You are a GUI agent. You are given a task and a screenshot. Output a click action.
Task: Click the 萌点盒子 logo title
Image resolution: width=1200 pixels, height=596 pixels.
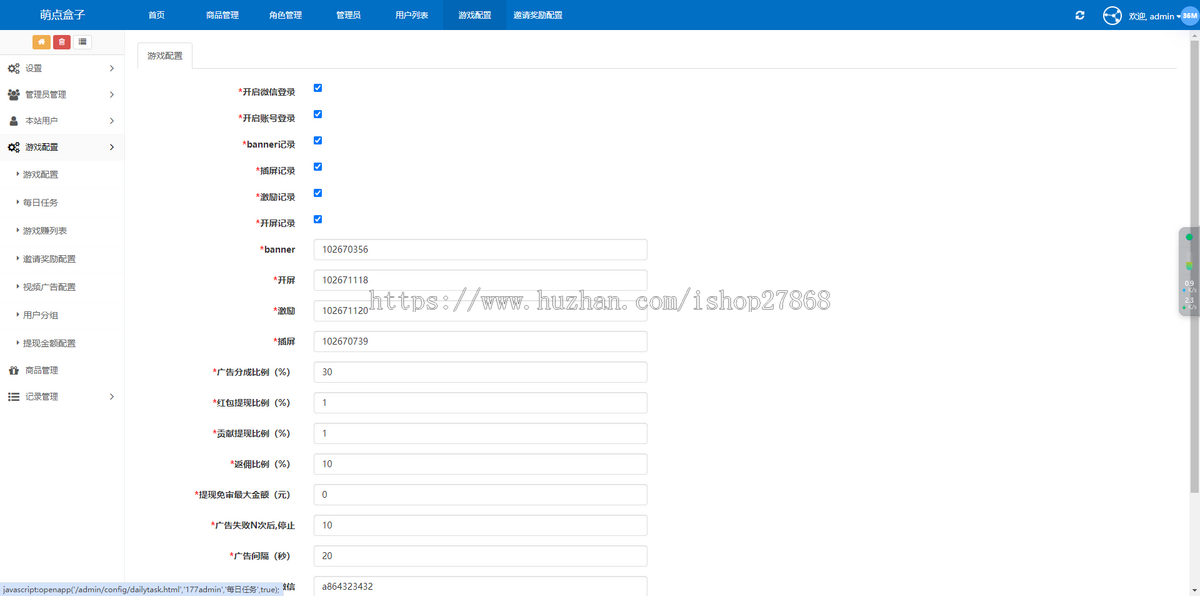[63, 15]
